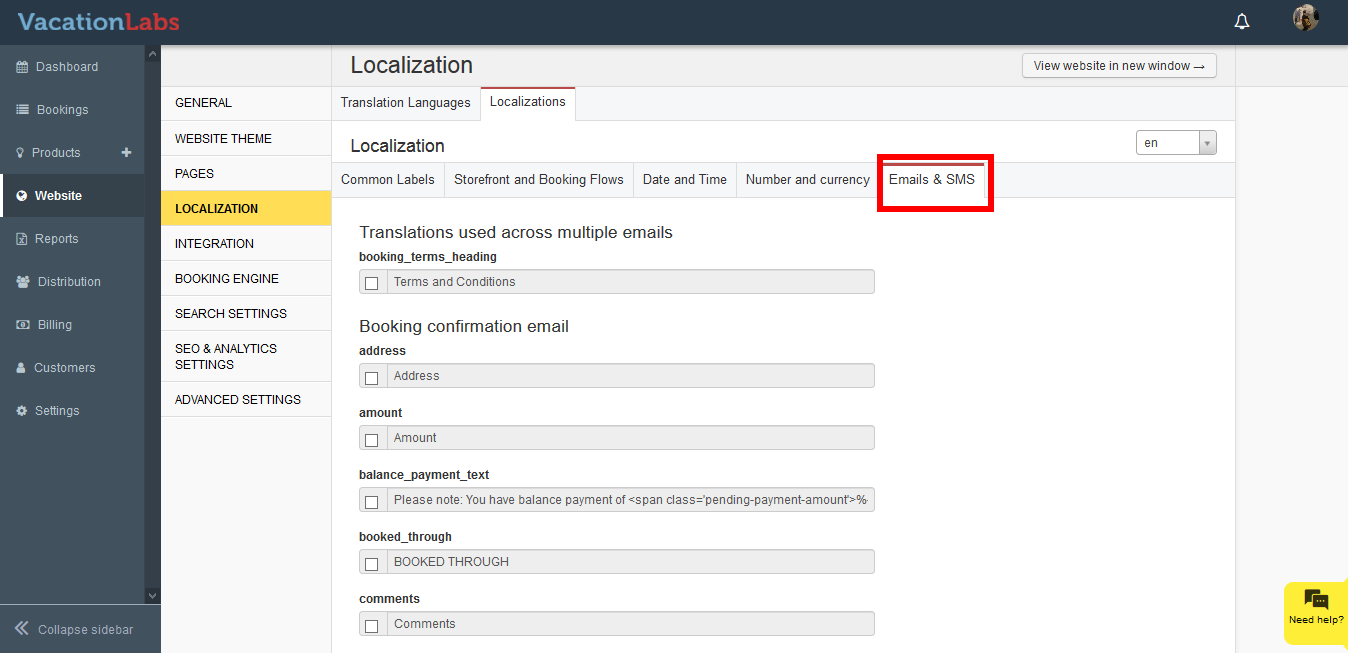The width and height of the screenshot is (1348, 653).
Task: Open the Date and Time tab
Action: (x=684, y=180)
